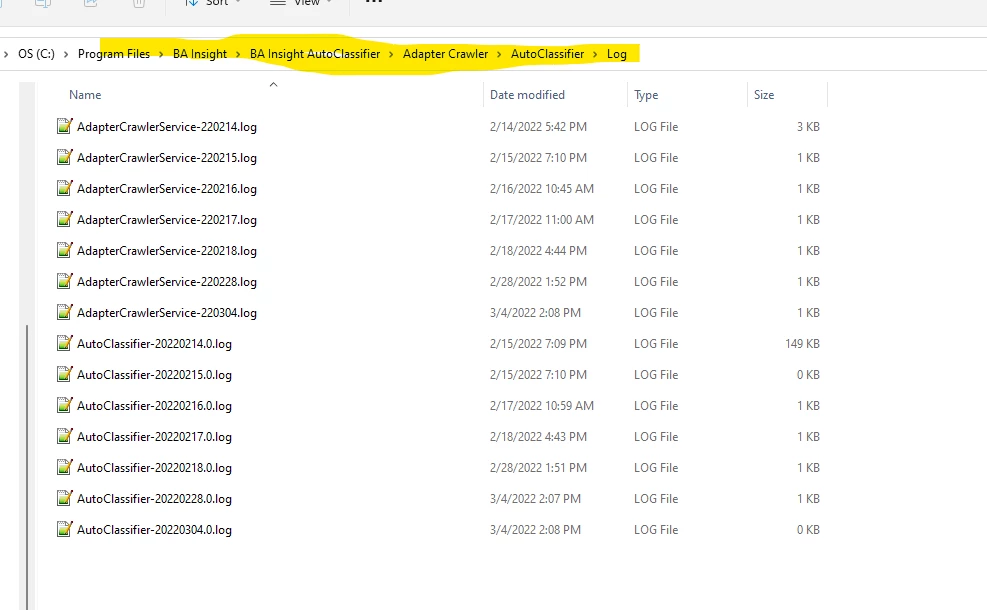Click the navigation pane vertical scrollbar

[x=26, y=450]
